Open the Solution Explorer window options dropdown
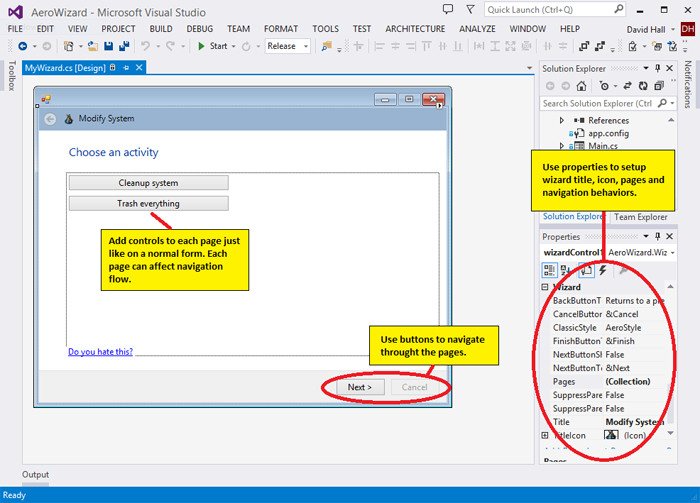 646,68
